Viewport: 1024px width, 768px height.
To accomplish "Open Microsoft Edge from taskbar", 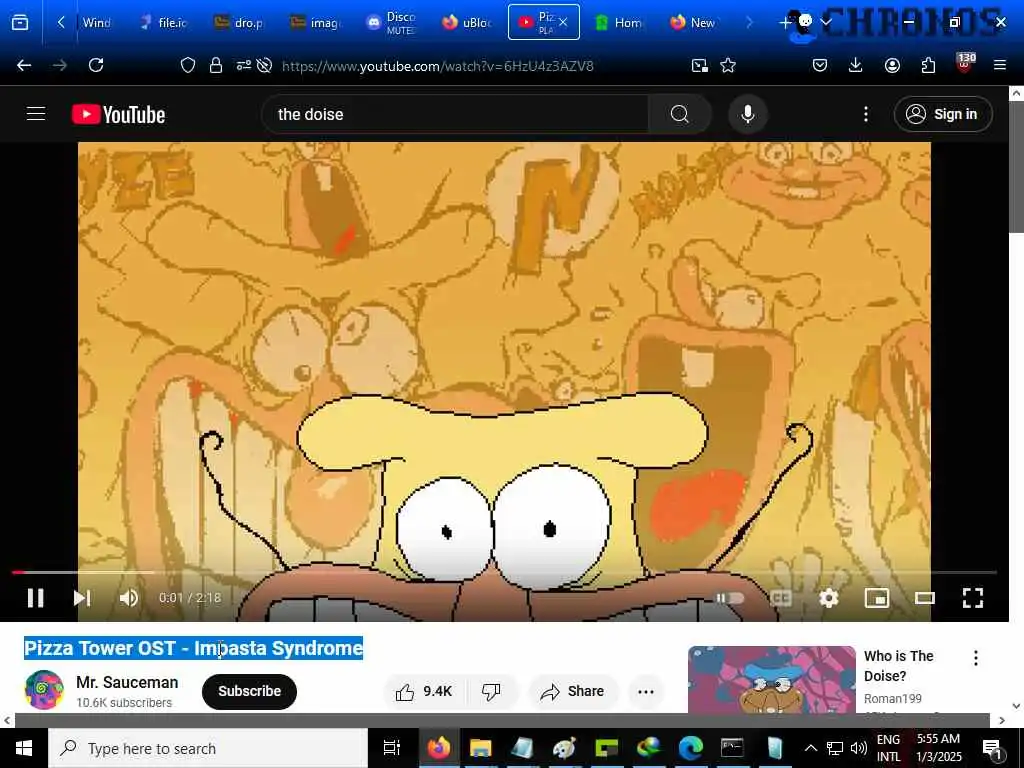I will coord(690,748).
